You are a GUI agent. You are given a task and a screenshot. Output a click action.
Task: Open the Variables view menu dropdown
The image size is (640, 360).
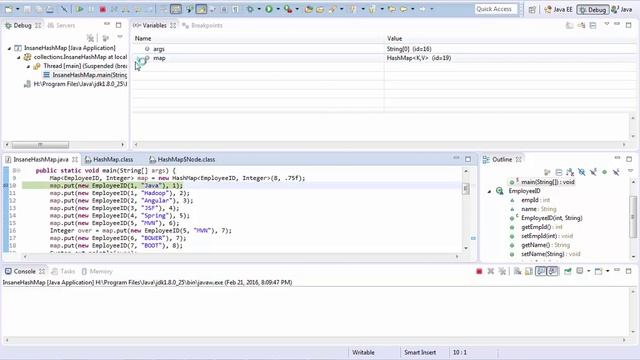[x=607, y=24]
